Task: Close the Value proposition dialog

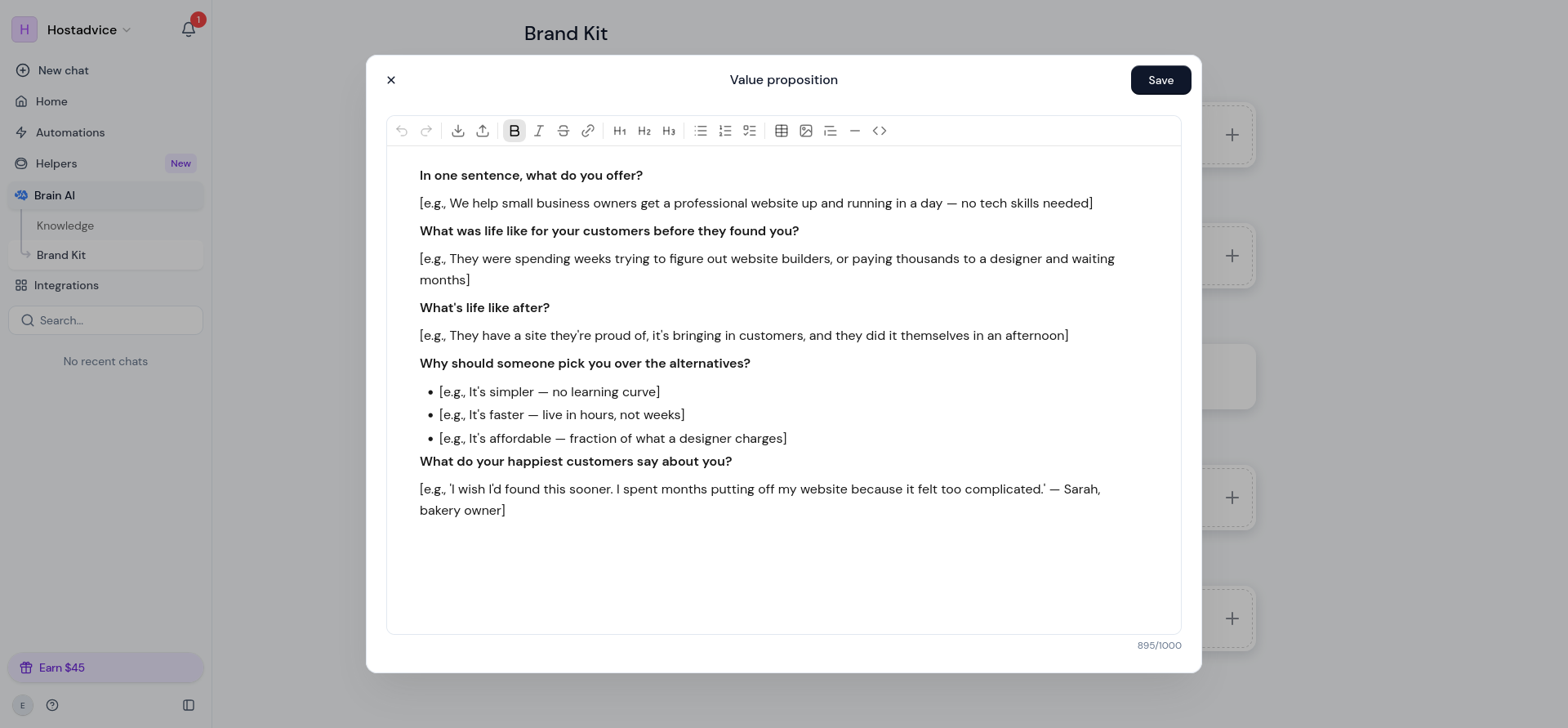Action: coord(391,80)
